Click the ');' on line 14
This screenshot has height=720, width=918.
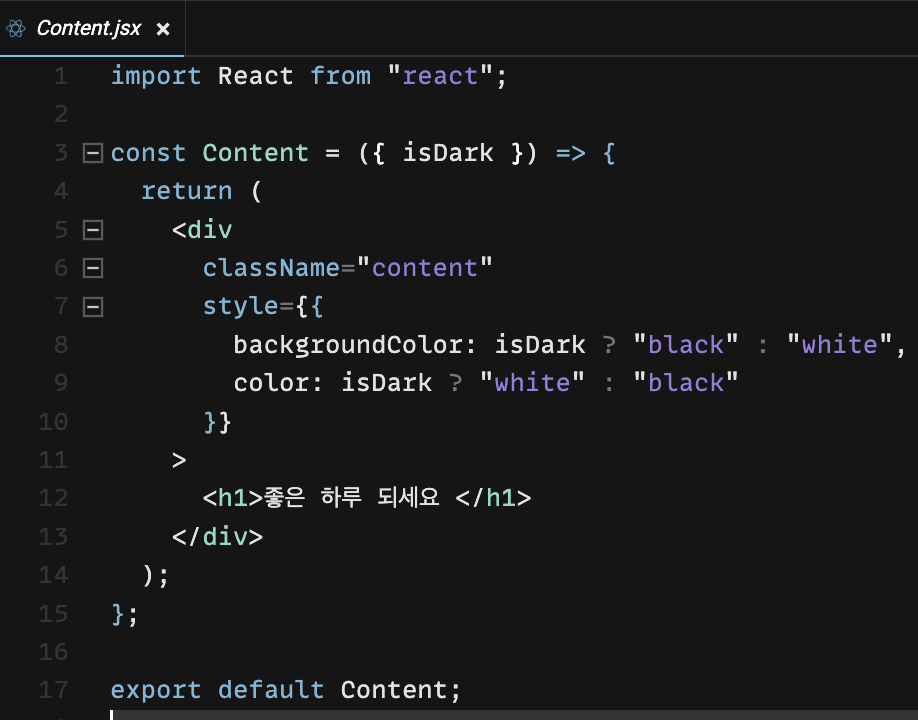pyautogui.click(x=156, y=575)
